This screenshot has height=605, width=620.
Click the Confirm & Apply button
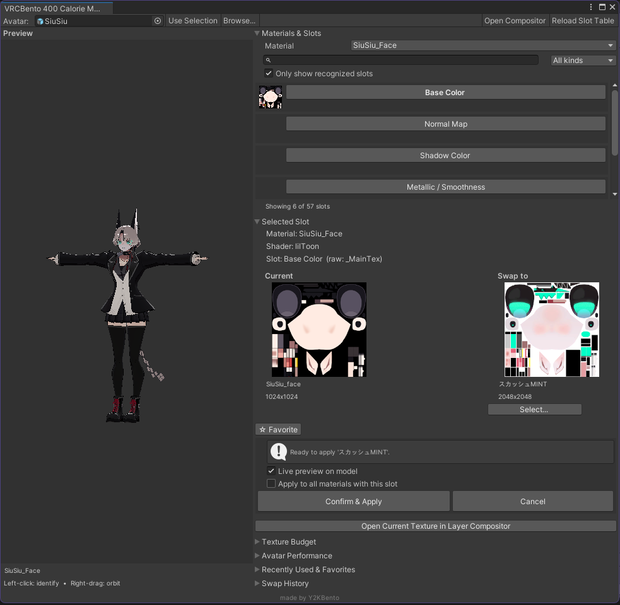point(353,501)
